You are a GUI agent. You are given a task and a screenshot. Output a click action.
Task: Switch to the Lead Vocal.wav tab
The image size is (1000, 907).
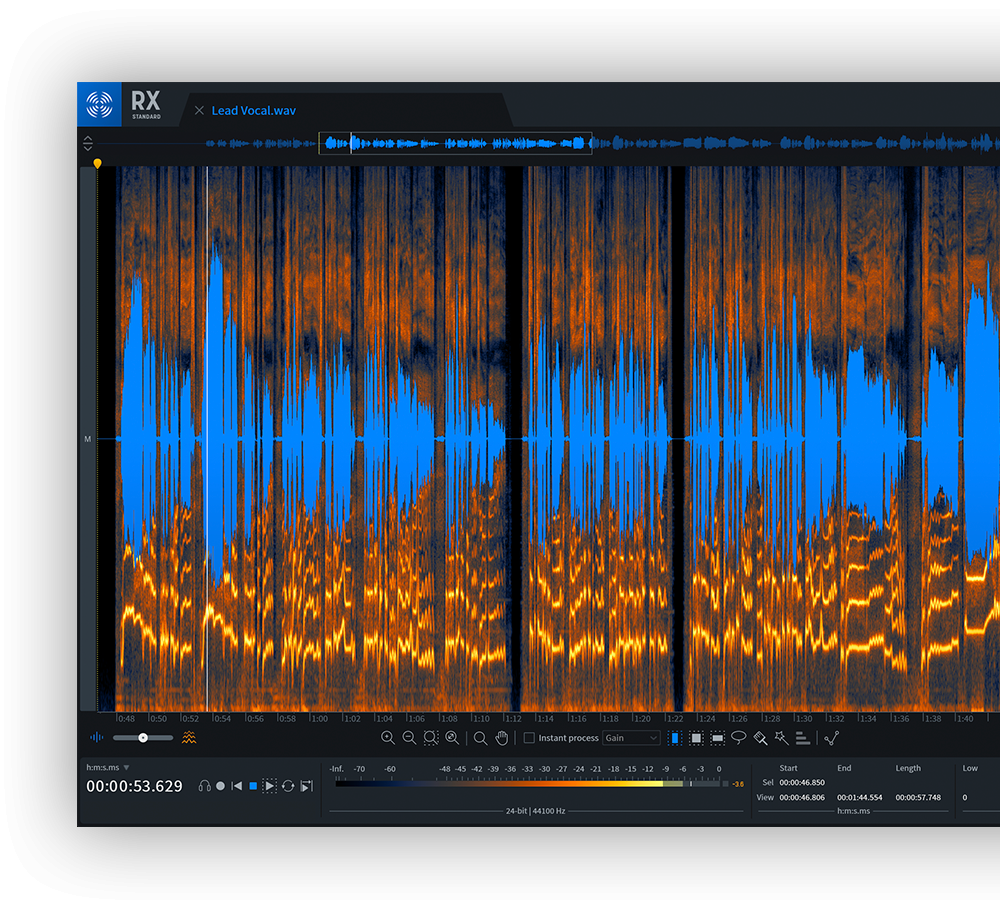253,111
